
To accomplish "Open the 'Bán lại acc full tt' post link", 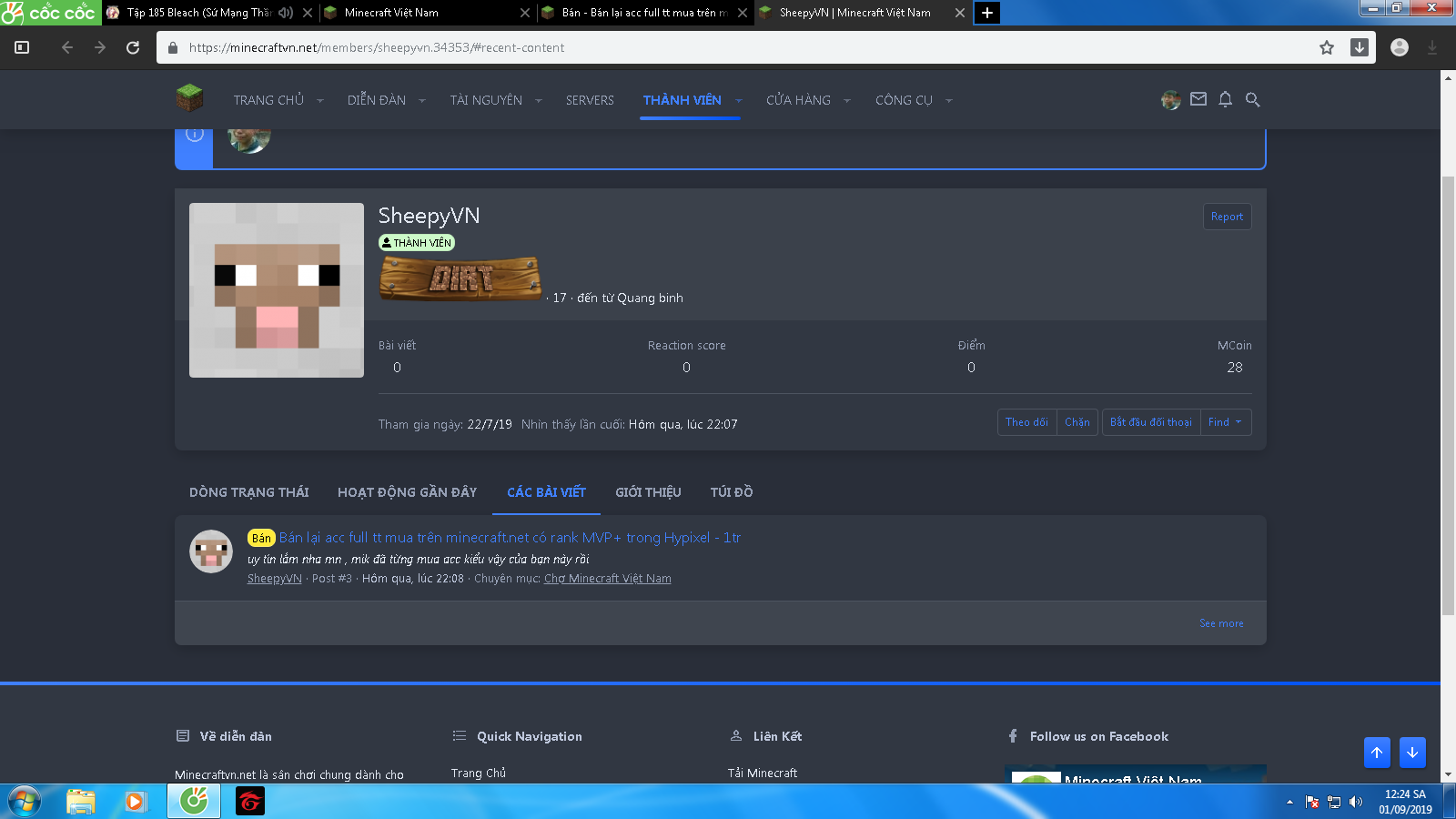I will click(x=510, y=538).
